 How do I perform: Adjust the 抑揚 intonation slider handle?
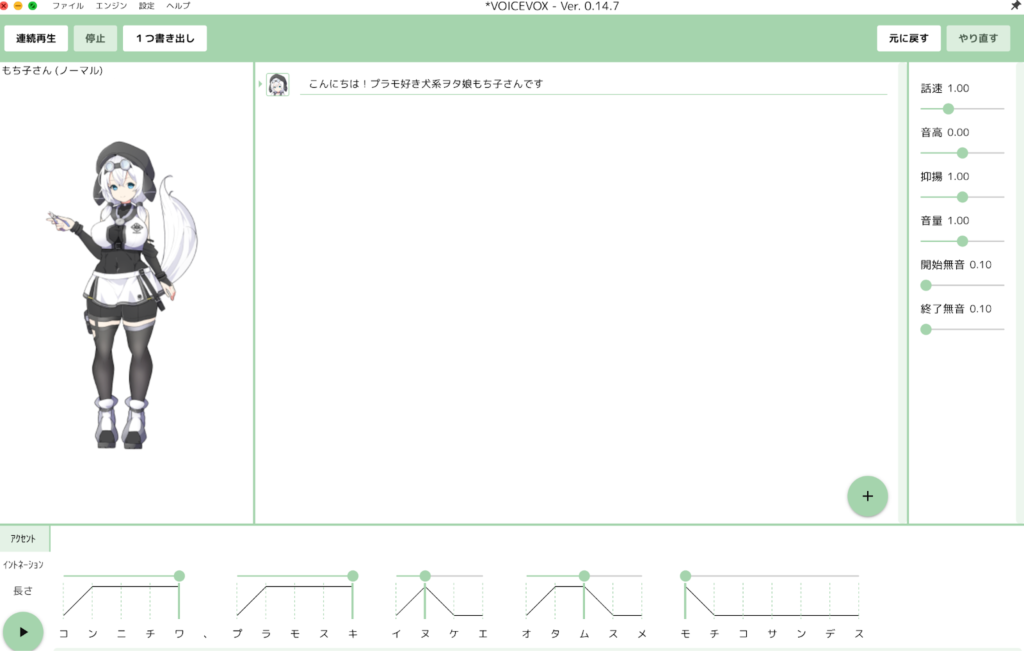point(962,197)
